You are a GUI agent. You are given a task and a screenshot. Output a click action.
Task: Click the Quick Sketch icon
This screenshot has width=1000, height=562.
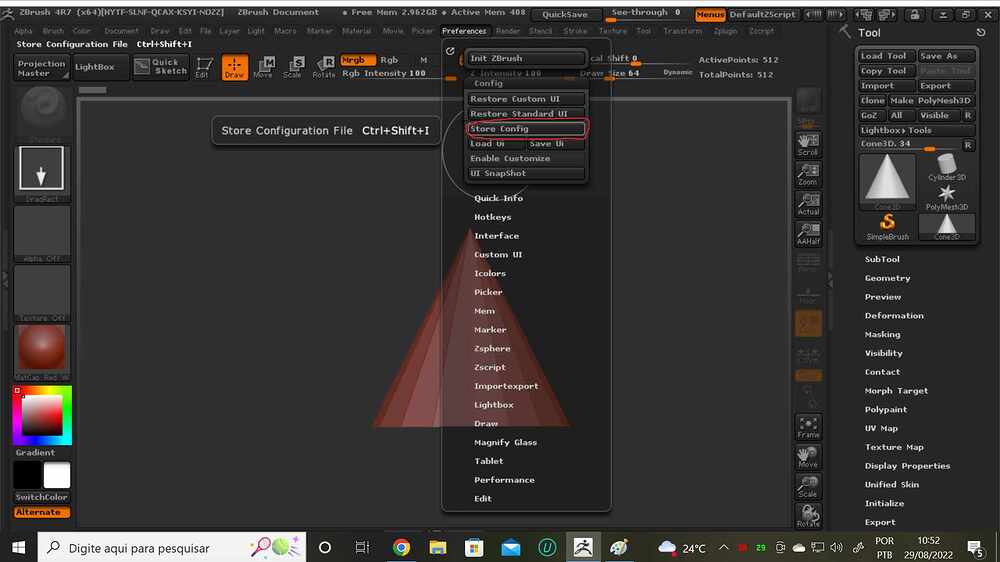coord(161,66)
